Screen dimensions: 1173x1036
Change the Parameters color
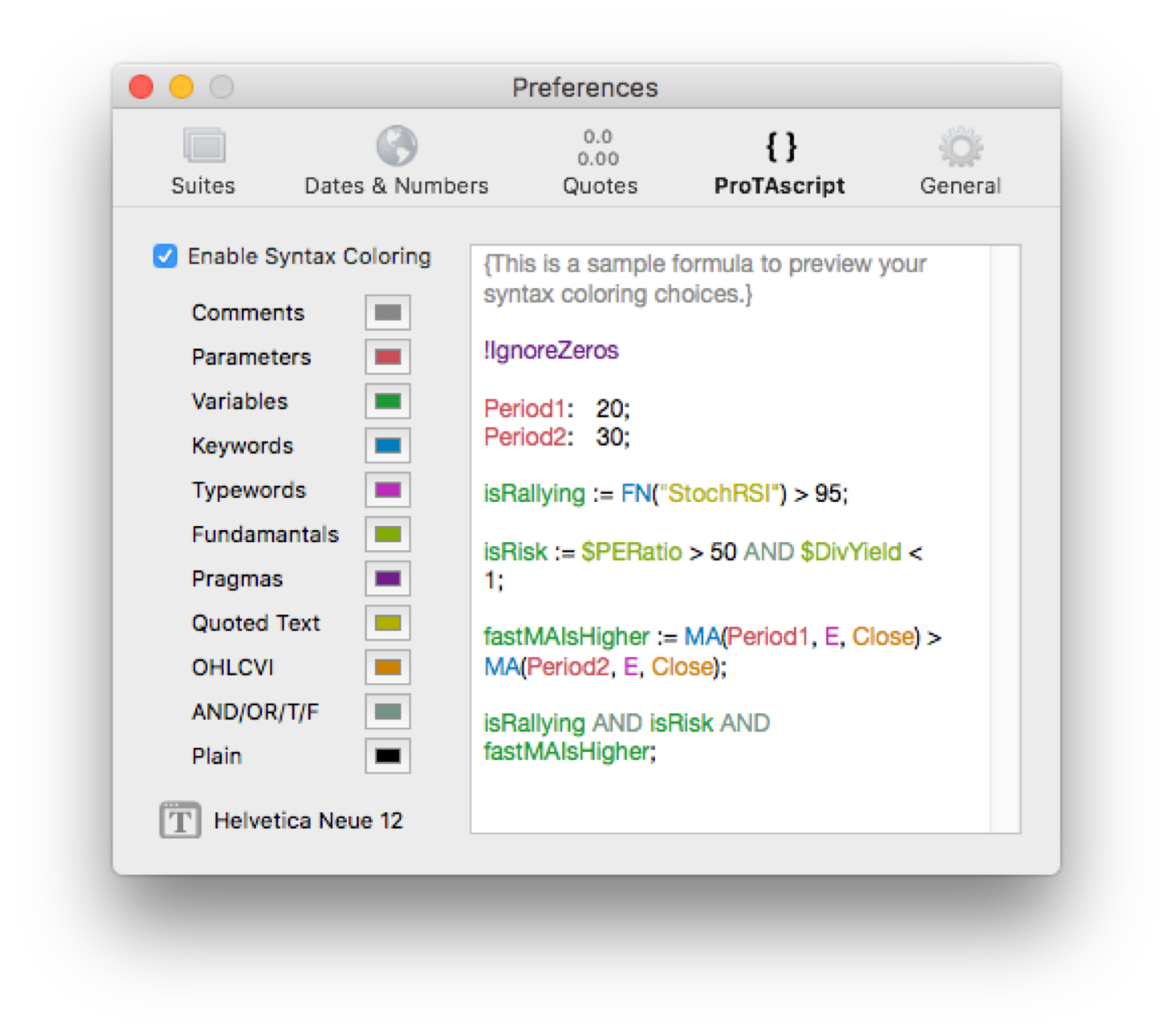(387, 357)
